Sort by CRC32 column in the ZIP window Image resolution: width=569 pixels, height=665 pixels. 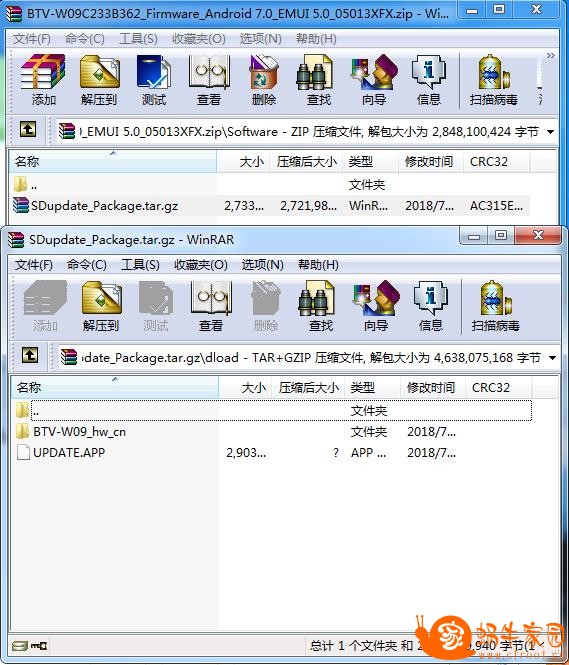click(x=496, y=161)
